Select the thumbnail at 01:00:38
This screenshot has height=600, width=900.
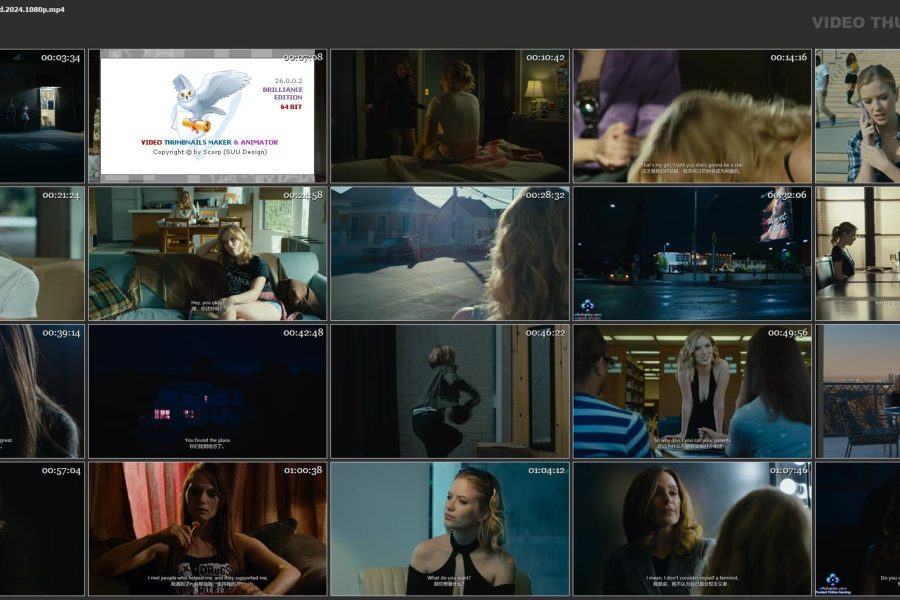coord(207,528)
